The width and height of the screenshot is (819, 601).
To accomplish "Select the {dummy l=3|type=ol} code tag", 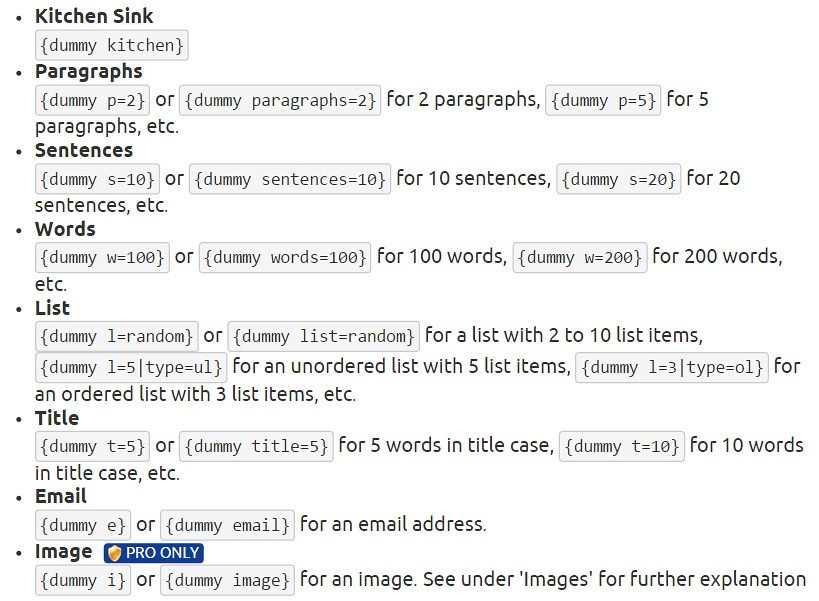I will point(672,367).
